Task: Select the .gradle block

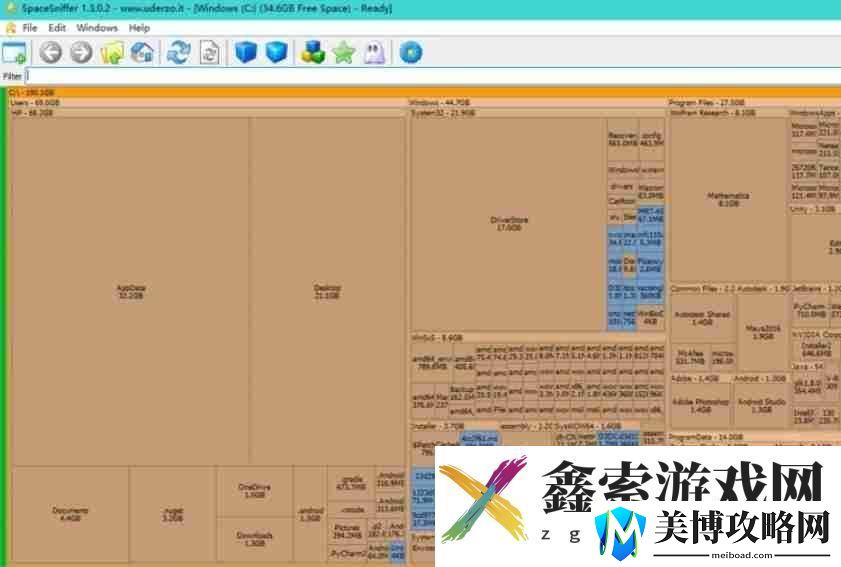Action: 351,483
